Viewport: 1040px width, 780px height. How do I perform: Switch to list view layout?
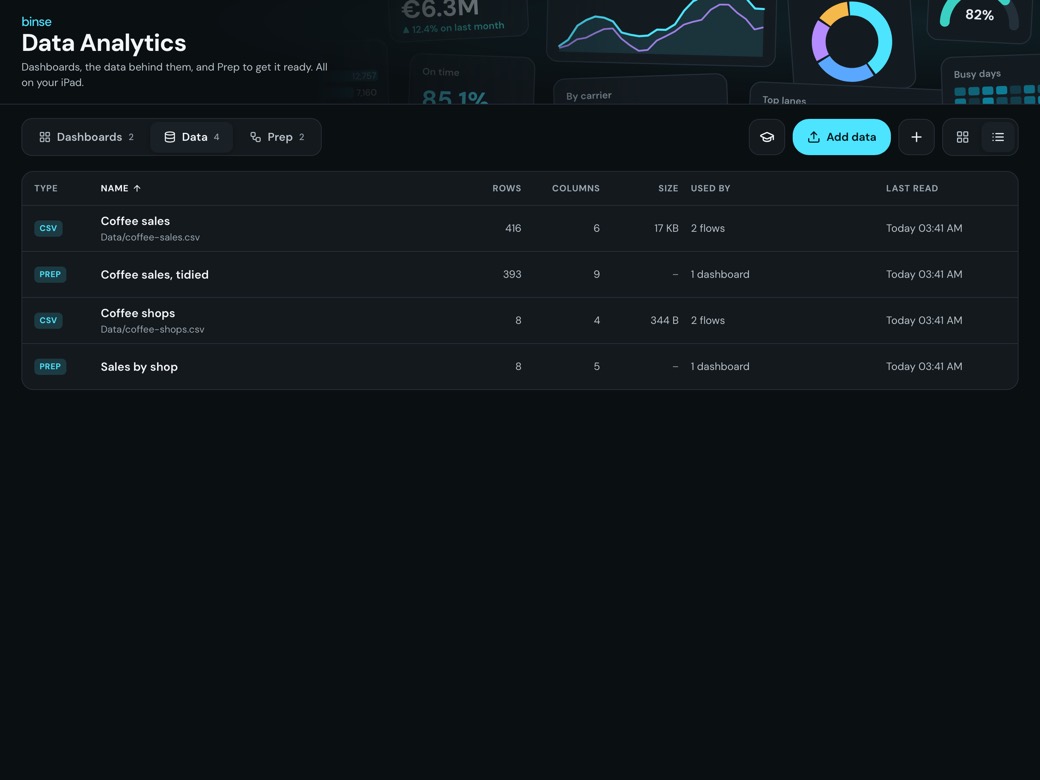[x=998, y=137]
